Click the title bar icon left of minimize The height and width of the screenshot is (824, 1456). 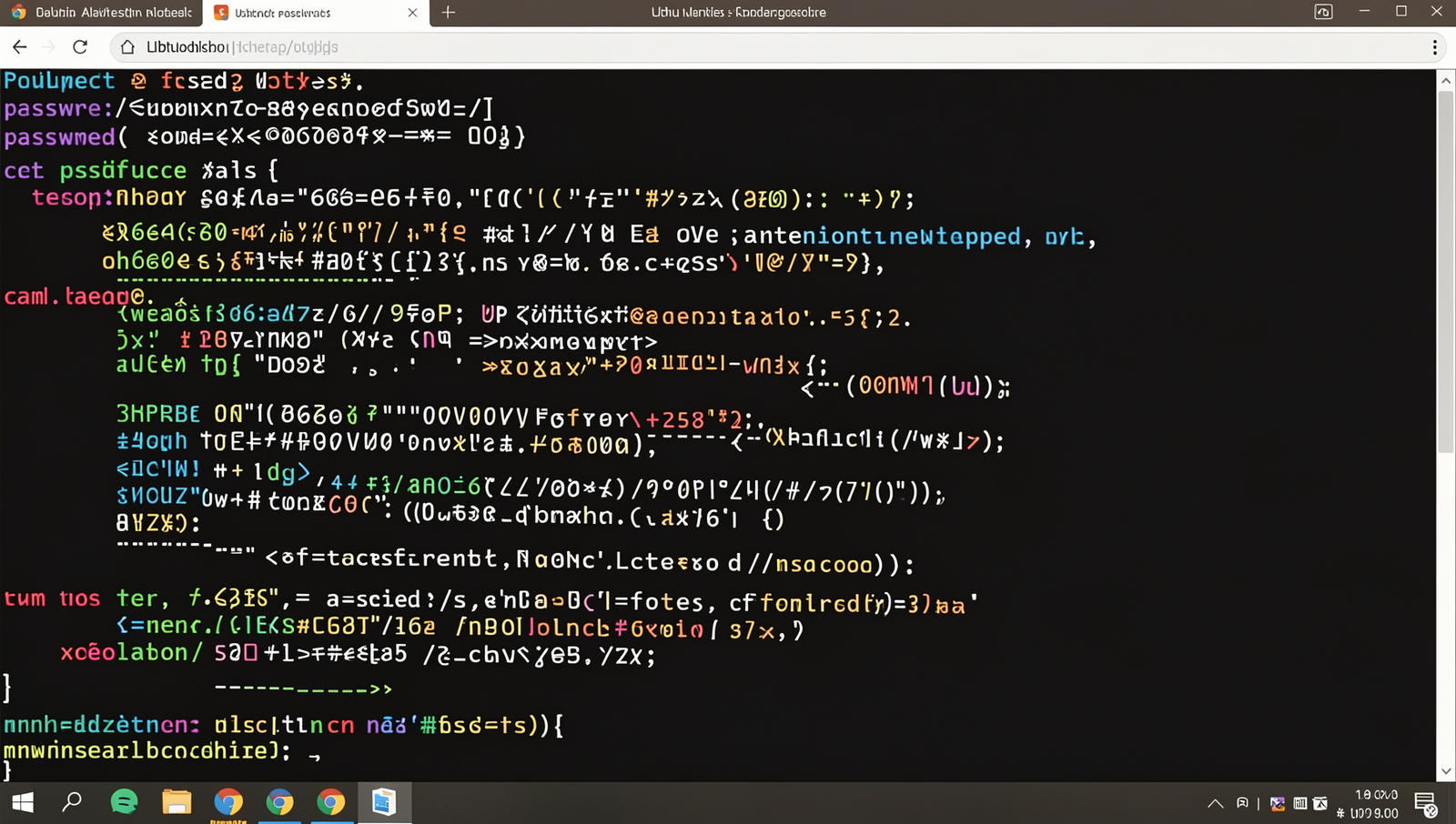[1323, 12]
